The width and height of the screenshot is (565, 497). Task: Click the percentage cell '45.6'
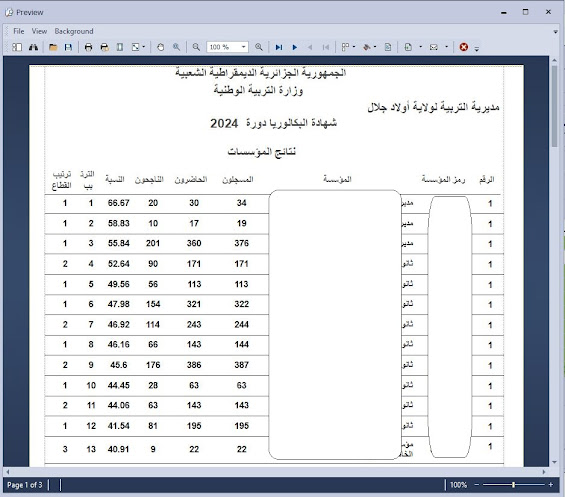click(119, 365)
